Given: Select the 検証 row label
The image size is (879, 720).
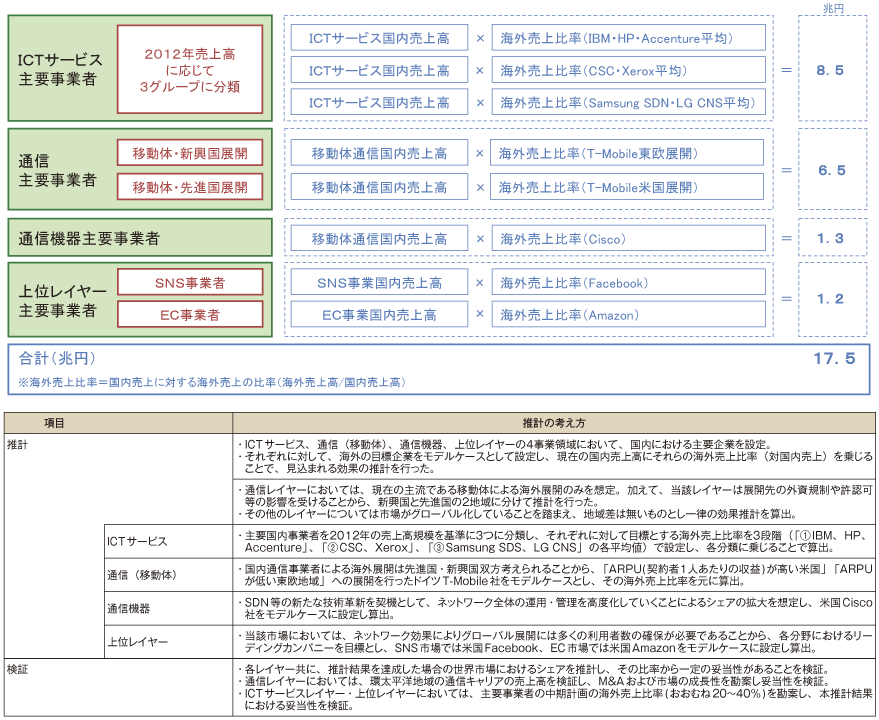Looking at the screenshot, I should coord(17,669).
